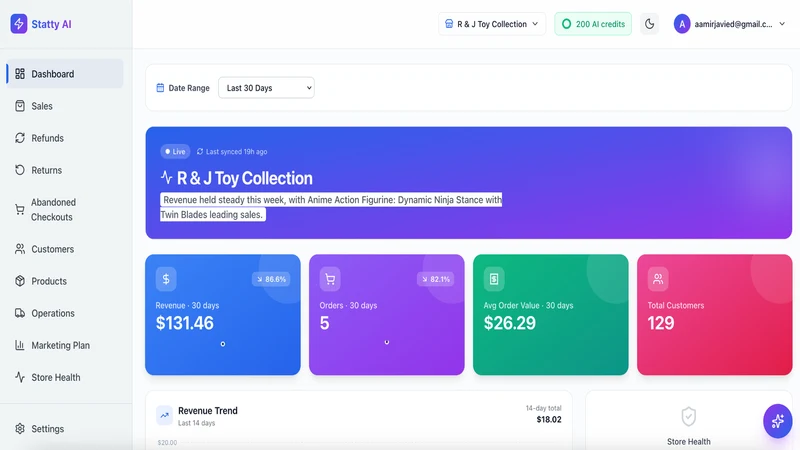Open the R & J Toy Collection store switcher
800x450 pixels.
point(492,24)
